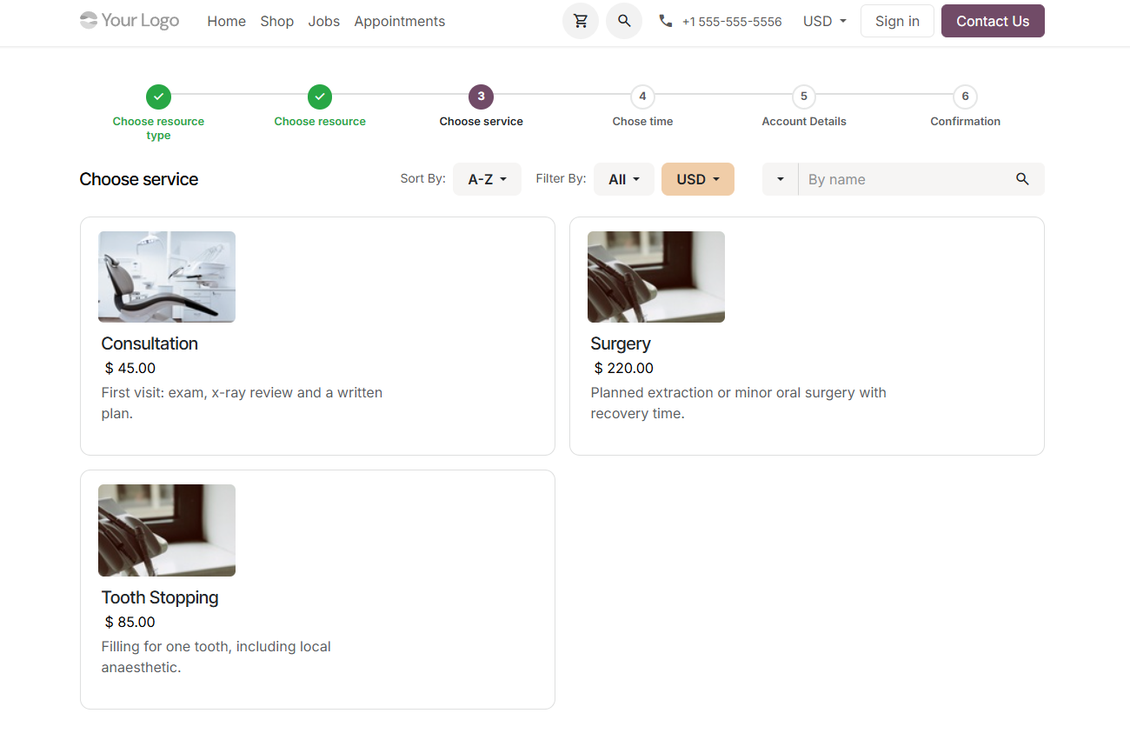The width and height of the screenshot is (1130, 740).
Task: Click completed step check for Choose resource type
Action: click(159, 97)
